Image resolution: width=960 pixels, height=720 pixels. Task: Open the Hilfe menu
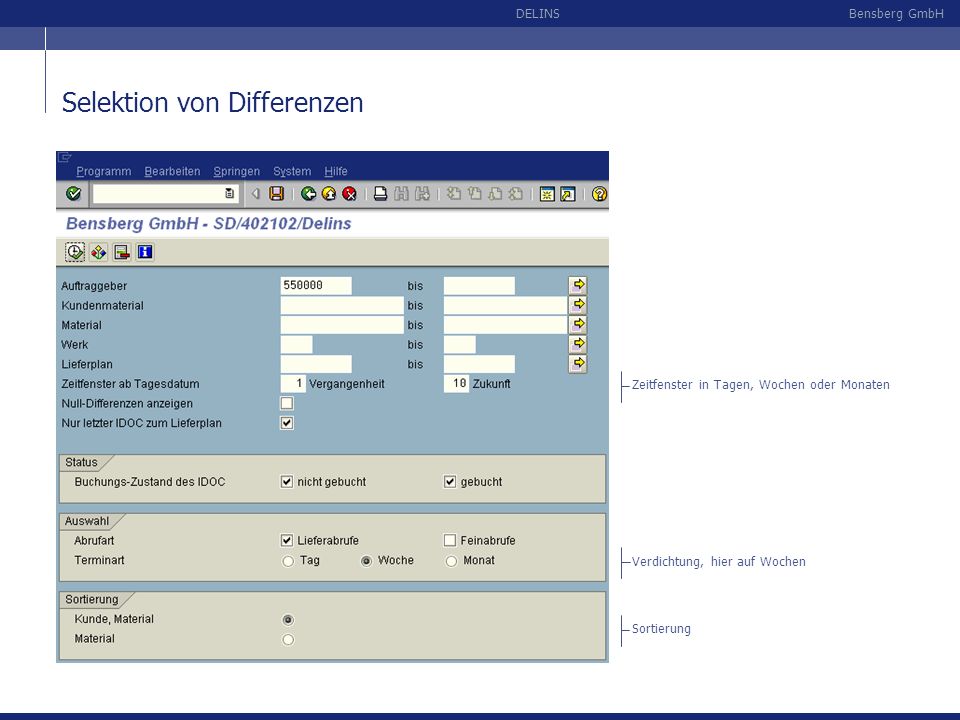336,171
